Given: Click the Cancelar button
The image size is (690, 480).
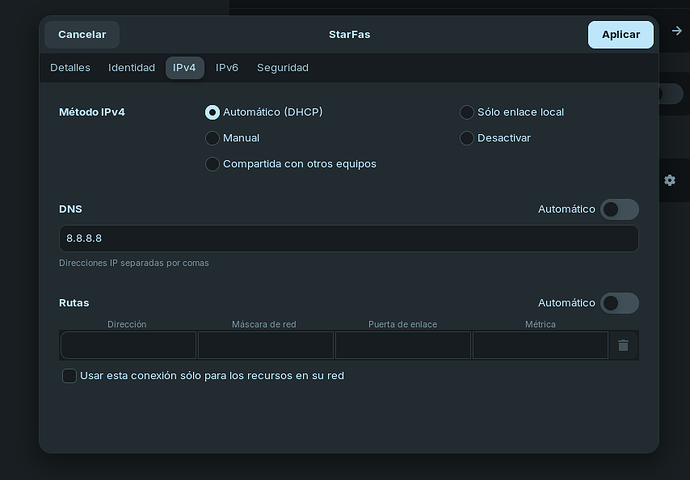Looking at the screenshot, I should (82, 34).
